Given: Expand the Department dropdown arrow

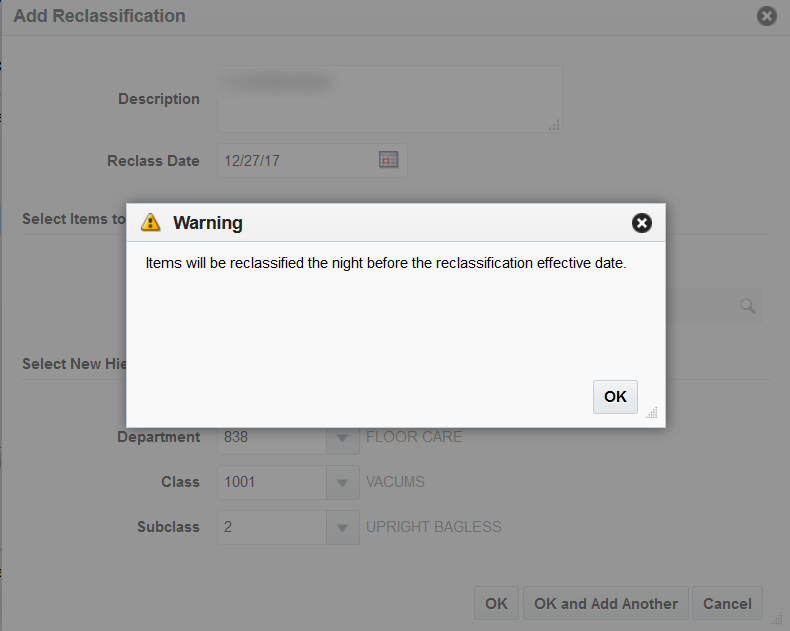Looking at the screenshot, I should pos(343,437).
